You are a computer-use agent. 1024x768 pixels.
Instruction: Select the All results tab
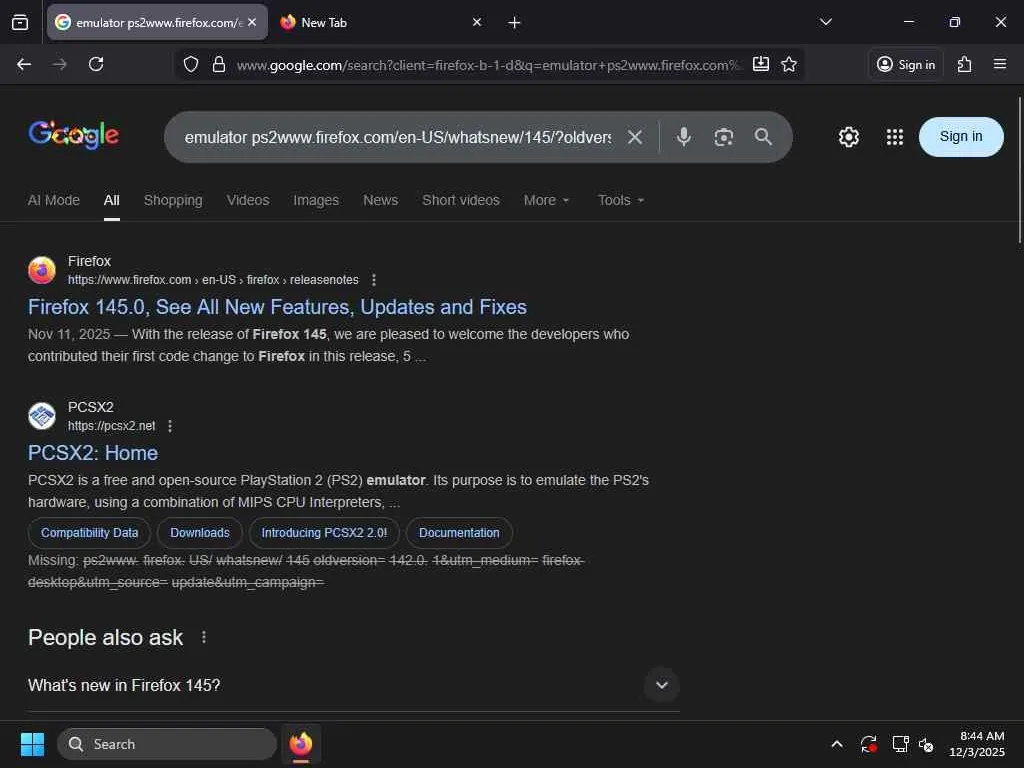point(112,200)
